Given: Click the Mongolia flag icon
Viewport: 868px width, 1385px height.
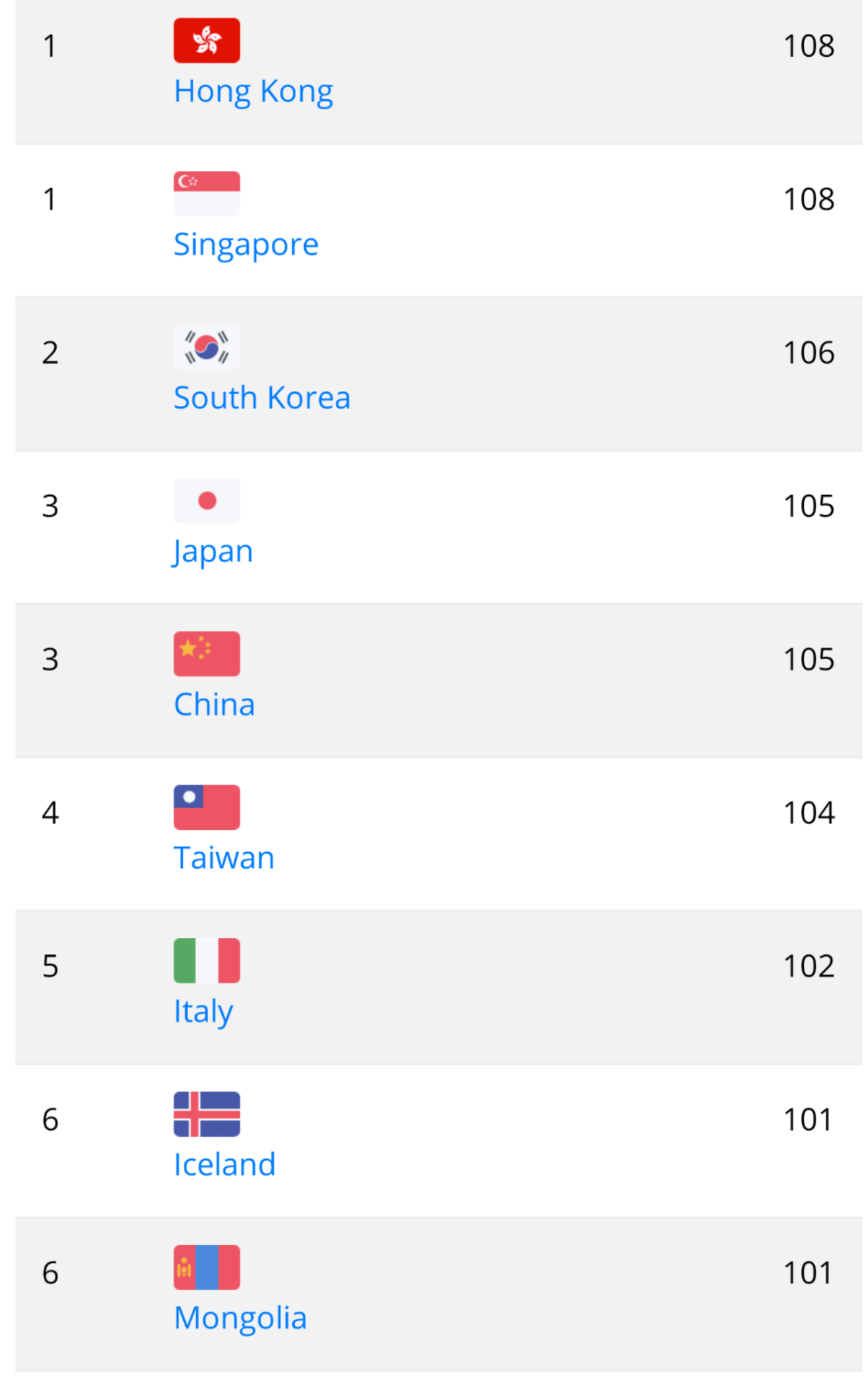Looking at the screenshot, I should click(206, 1267).
